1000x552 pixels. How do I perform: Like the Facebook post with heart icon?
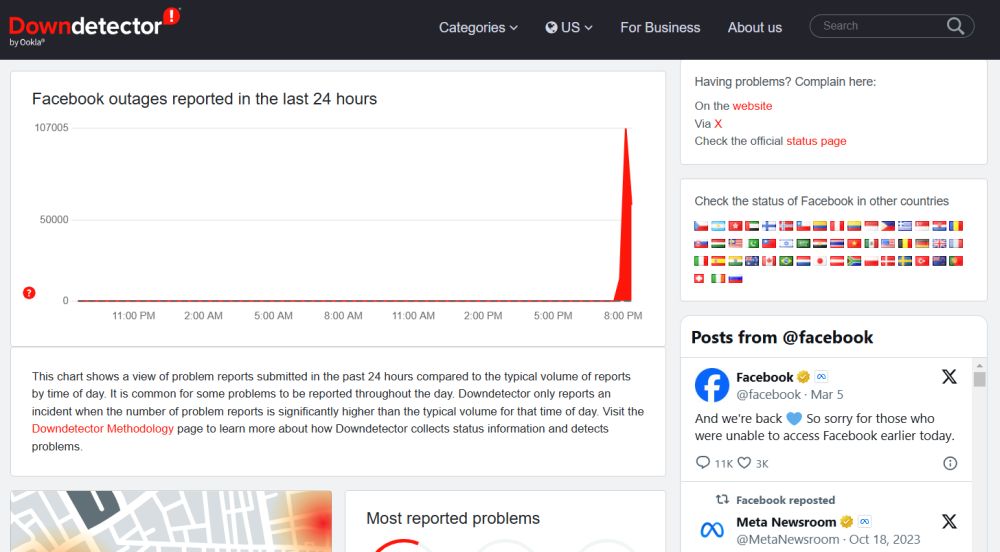pos(744,463)
